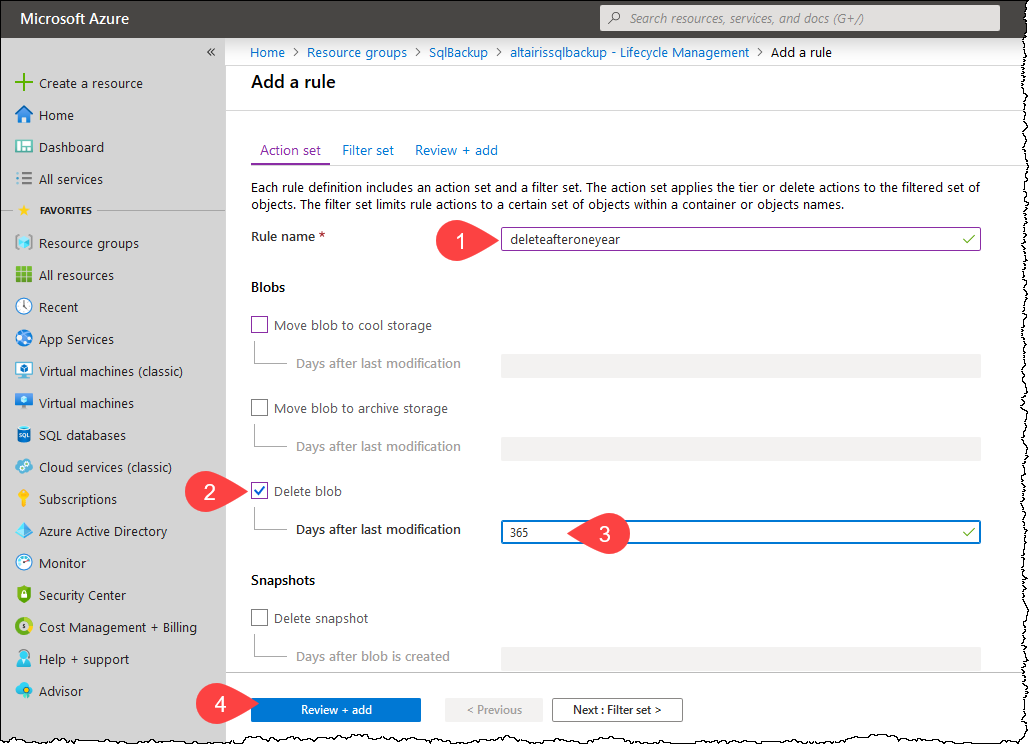Click the All resources grid icon
Screen dimensions: 1029x744
pos(24,274)
